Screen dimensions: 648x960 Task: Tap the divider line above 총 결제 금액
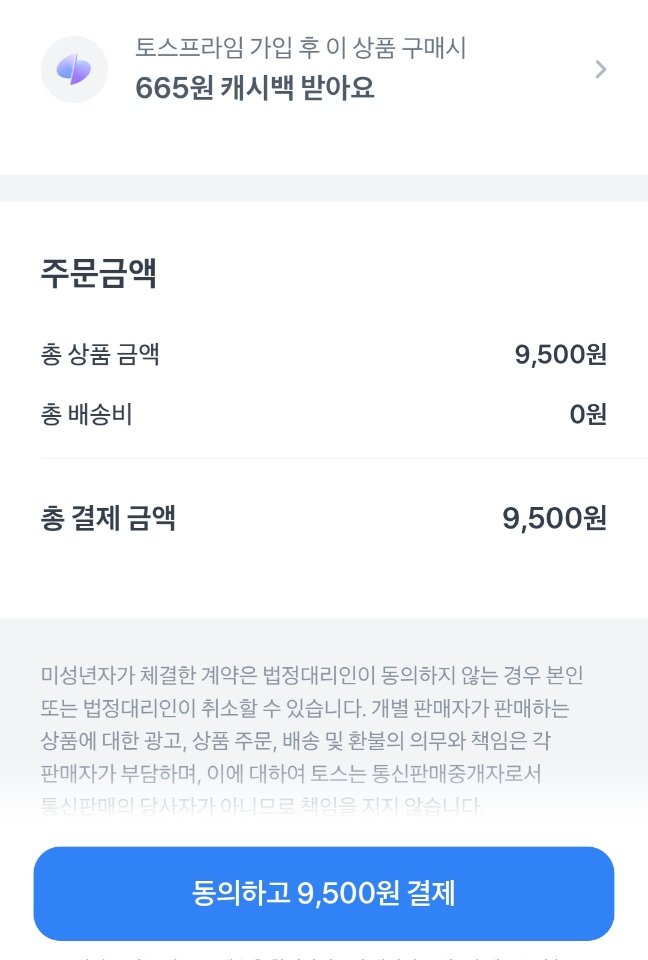[x=324, y=459]
